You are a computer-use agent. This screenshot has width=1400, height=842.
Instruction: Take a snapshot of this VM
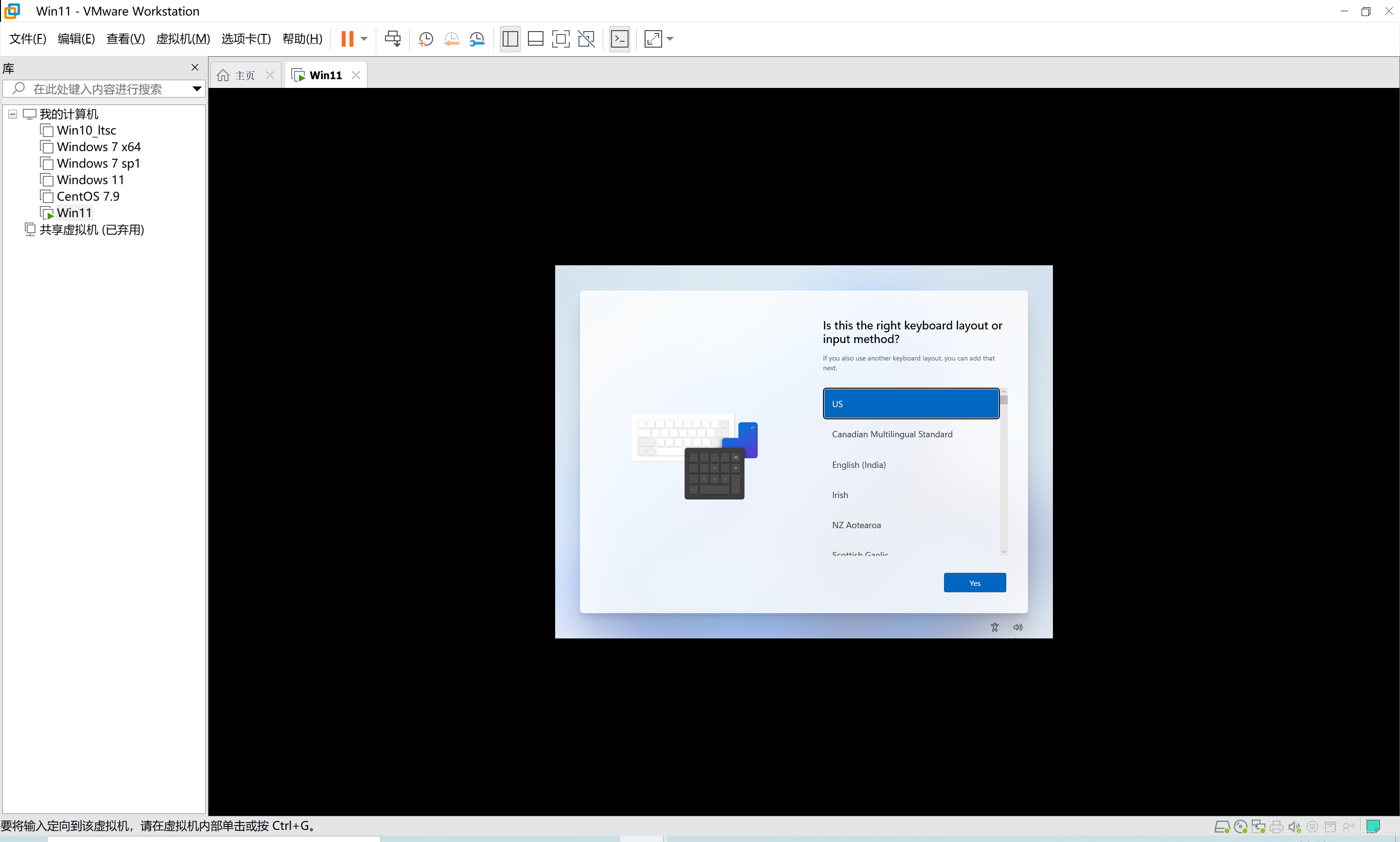click(x=426, y=38)
